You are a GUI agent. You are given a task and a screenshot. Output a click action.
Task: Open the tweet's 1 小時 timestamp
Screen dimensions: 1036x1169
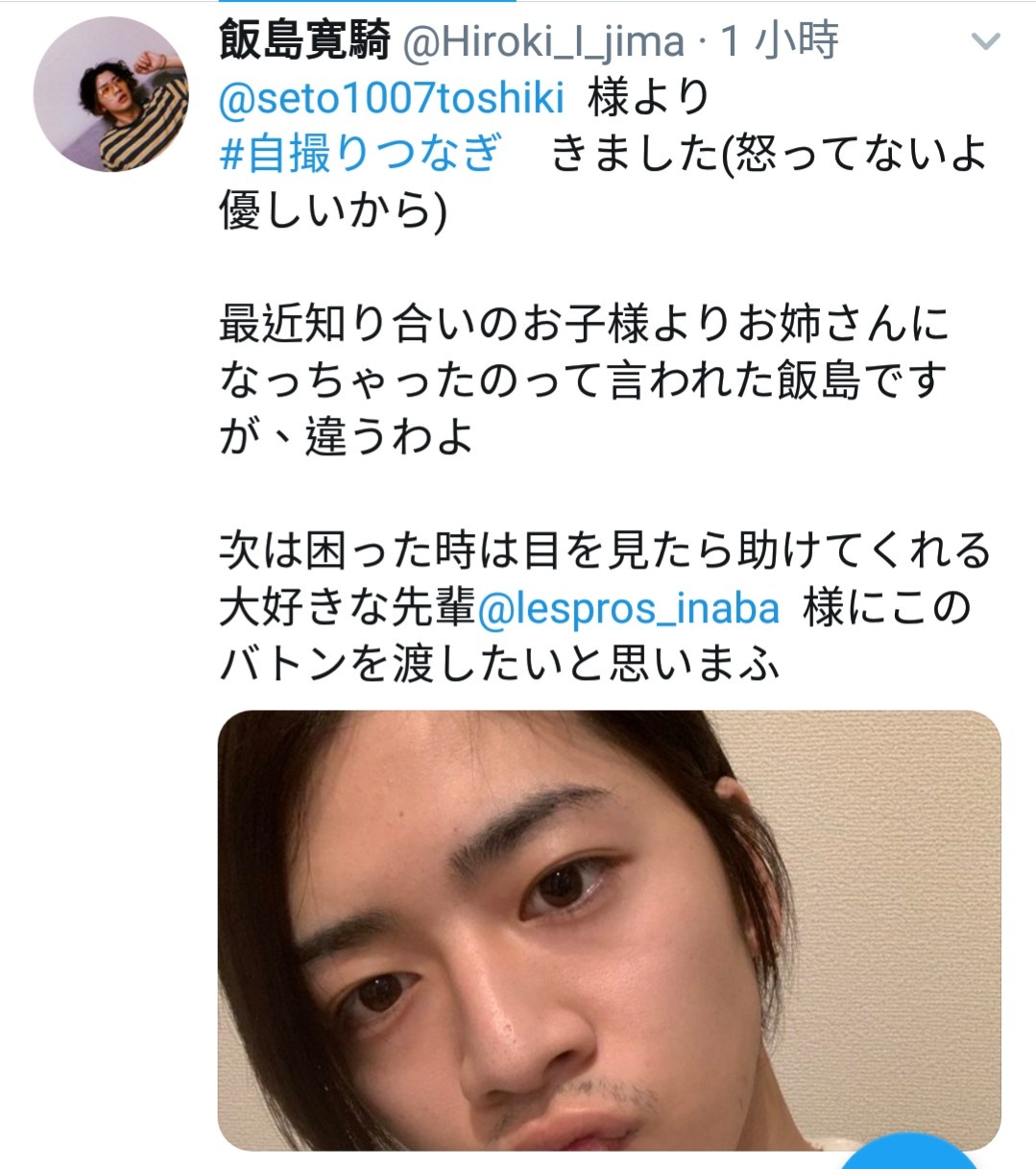coord(779,41)
